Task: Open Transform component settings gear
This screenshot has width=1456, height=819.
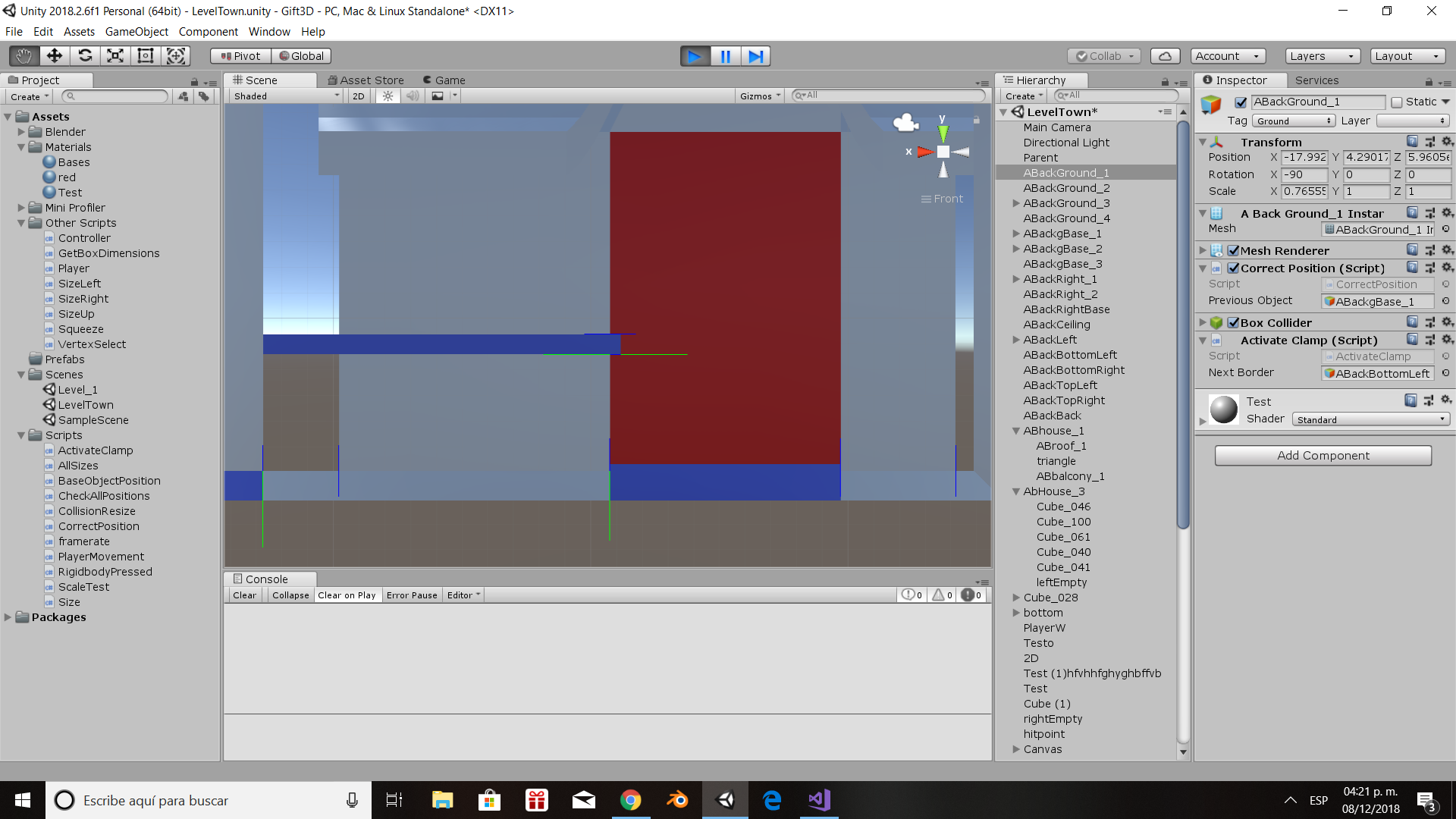Action: point(1447,142)
